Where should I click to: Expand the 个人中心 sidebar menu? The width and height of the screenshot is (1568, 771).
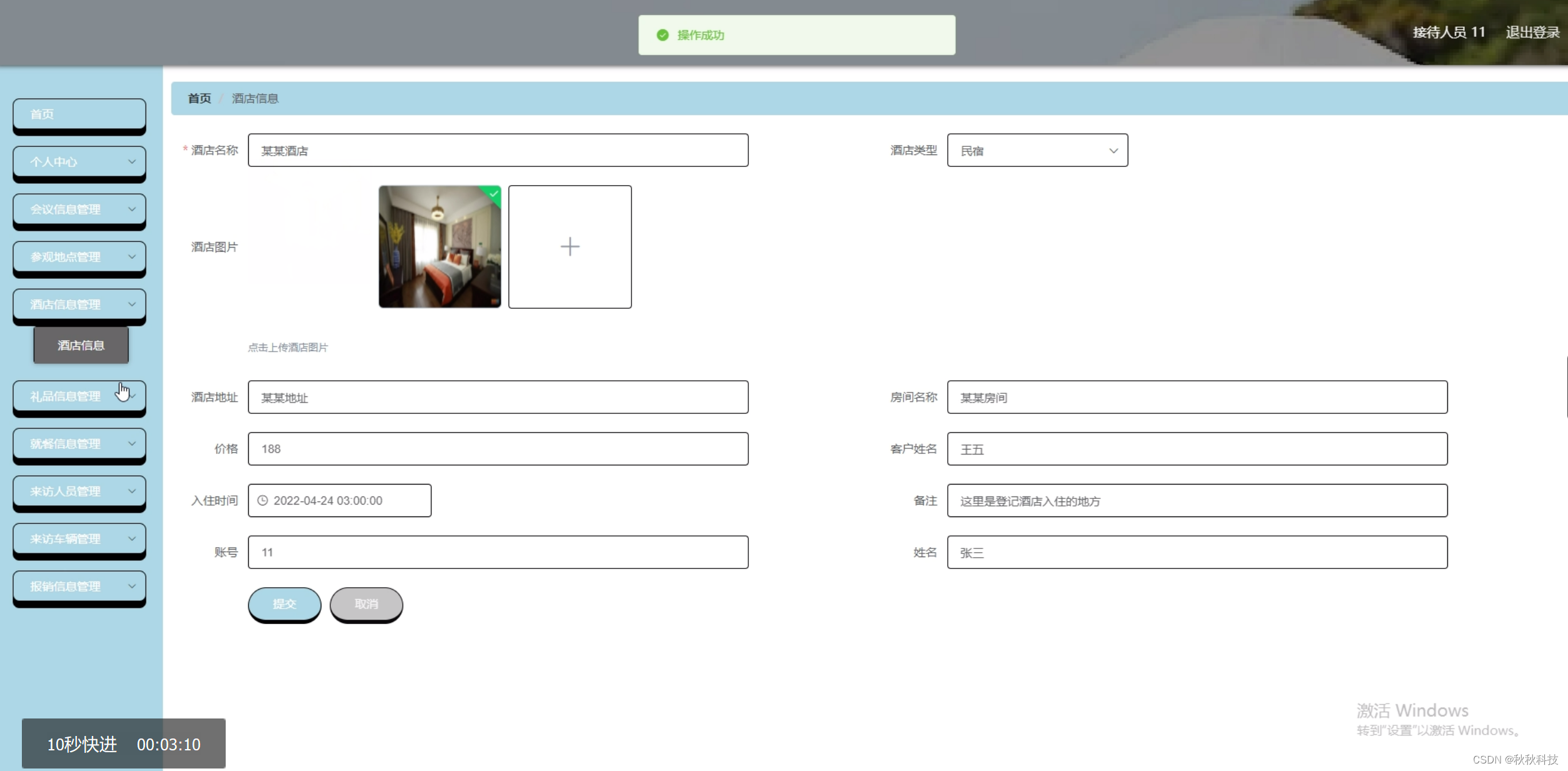[79, 162]
